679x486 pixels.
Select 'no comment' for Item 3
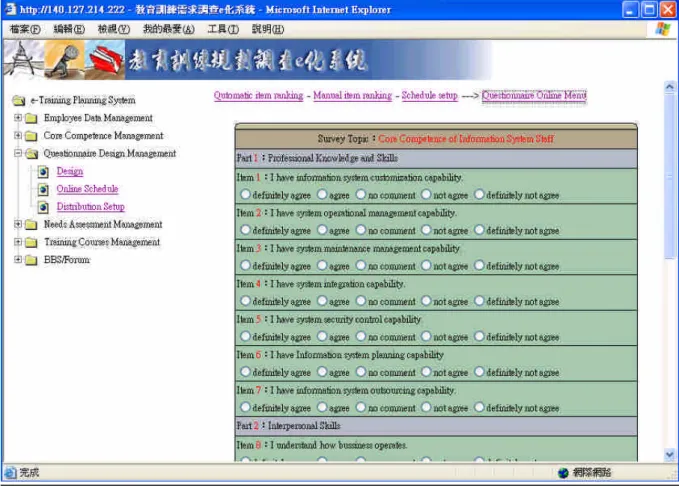click(x=361, y=265)
